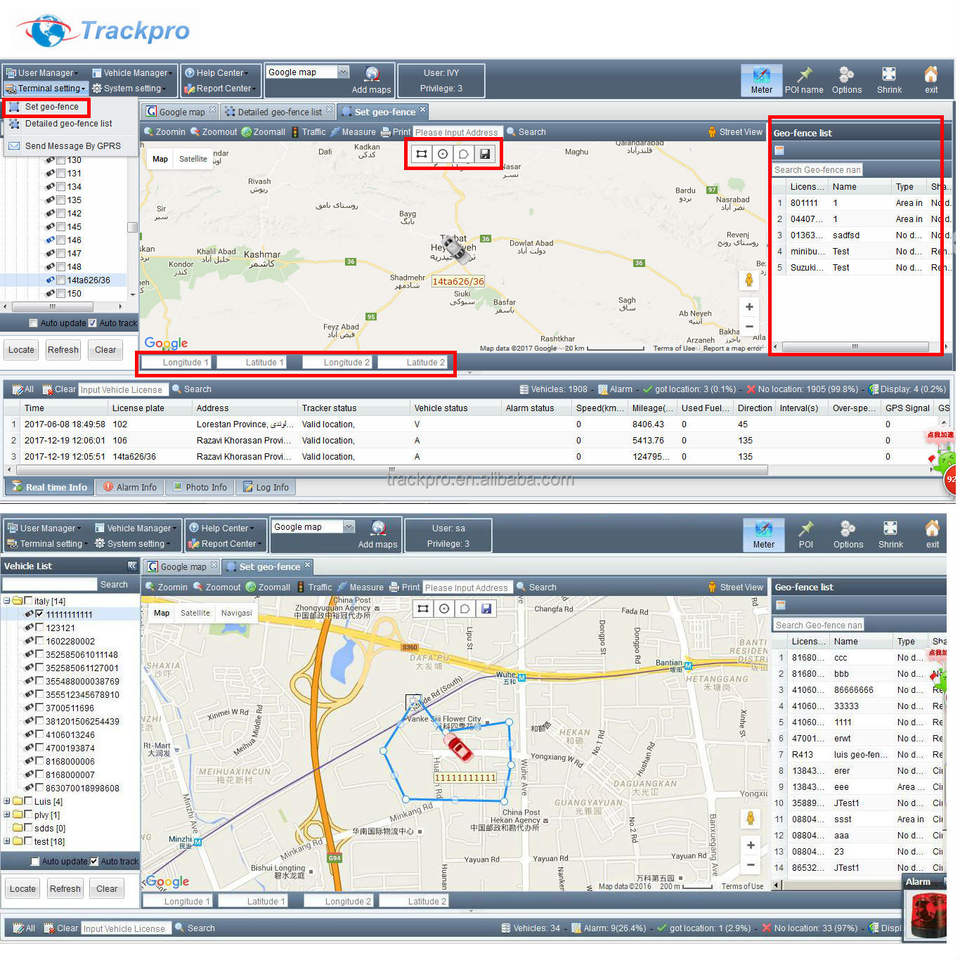Collapse the Vehicle List panel with the arrow icon
The width and height of the screenshot is (960, 960).
tap(132, 566)
